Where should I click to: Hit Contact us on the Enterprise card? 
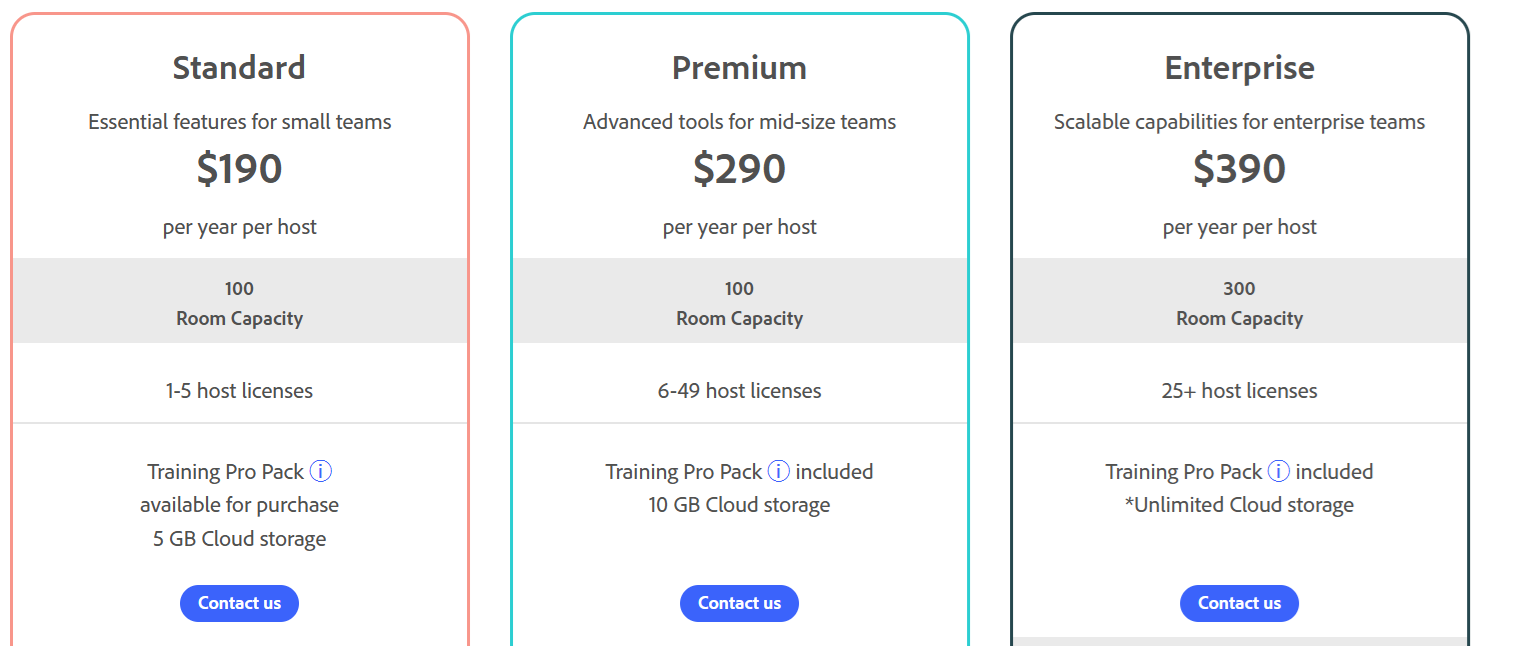point(1239,603)
